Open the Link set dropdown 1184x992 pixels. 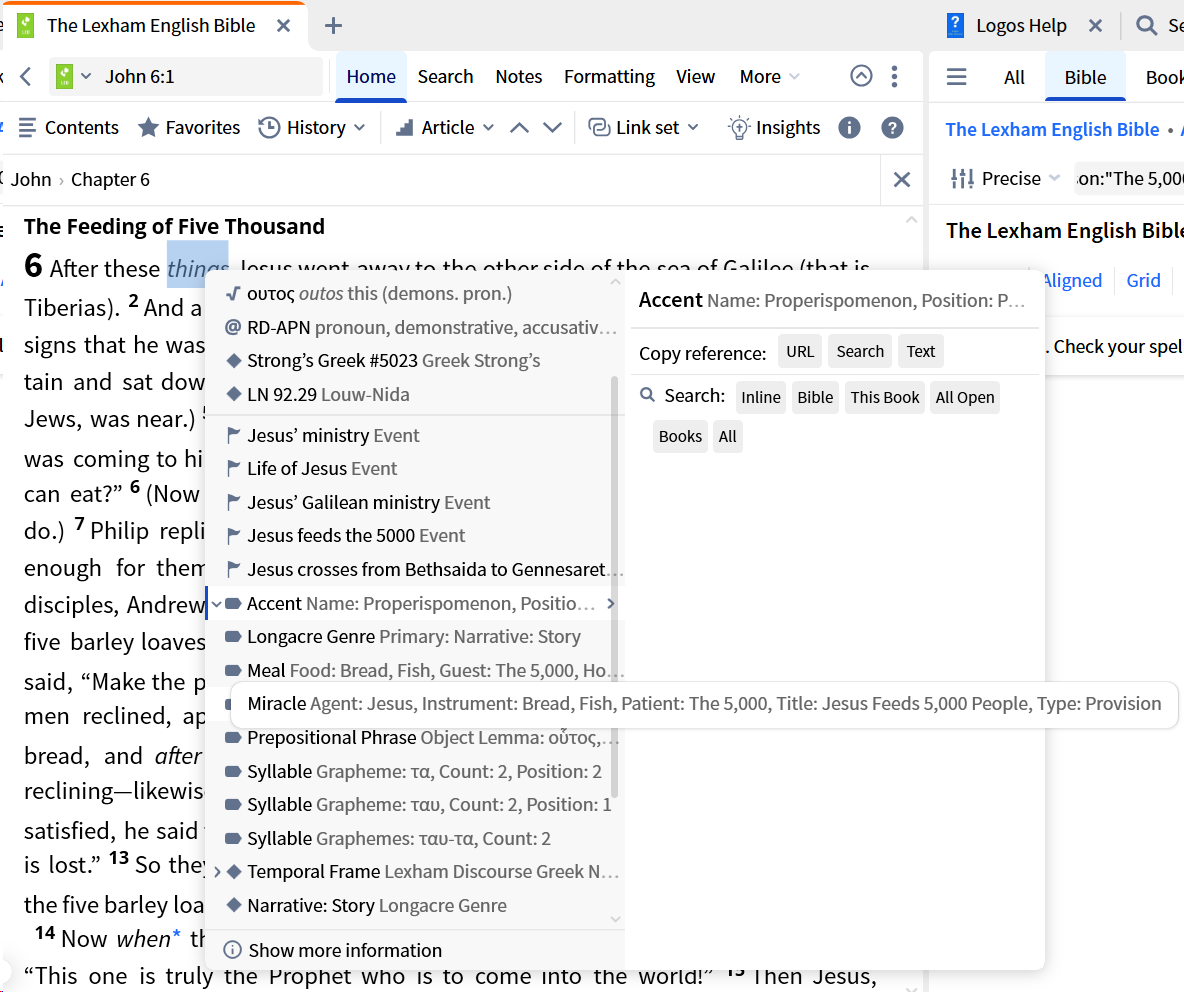pyautogui.click(x=643, y=128)
